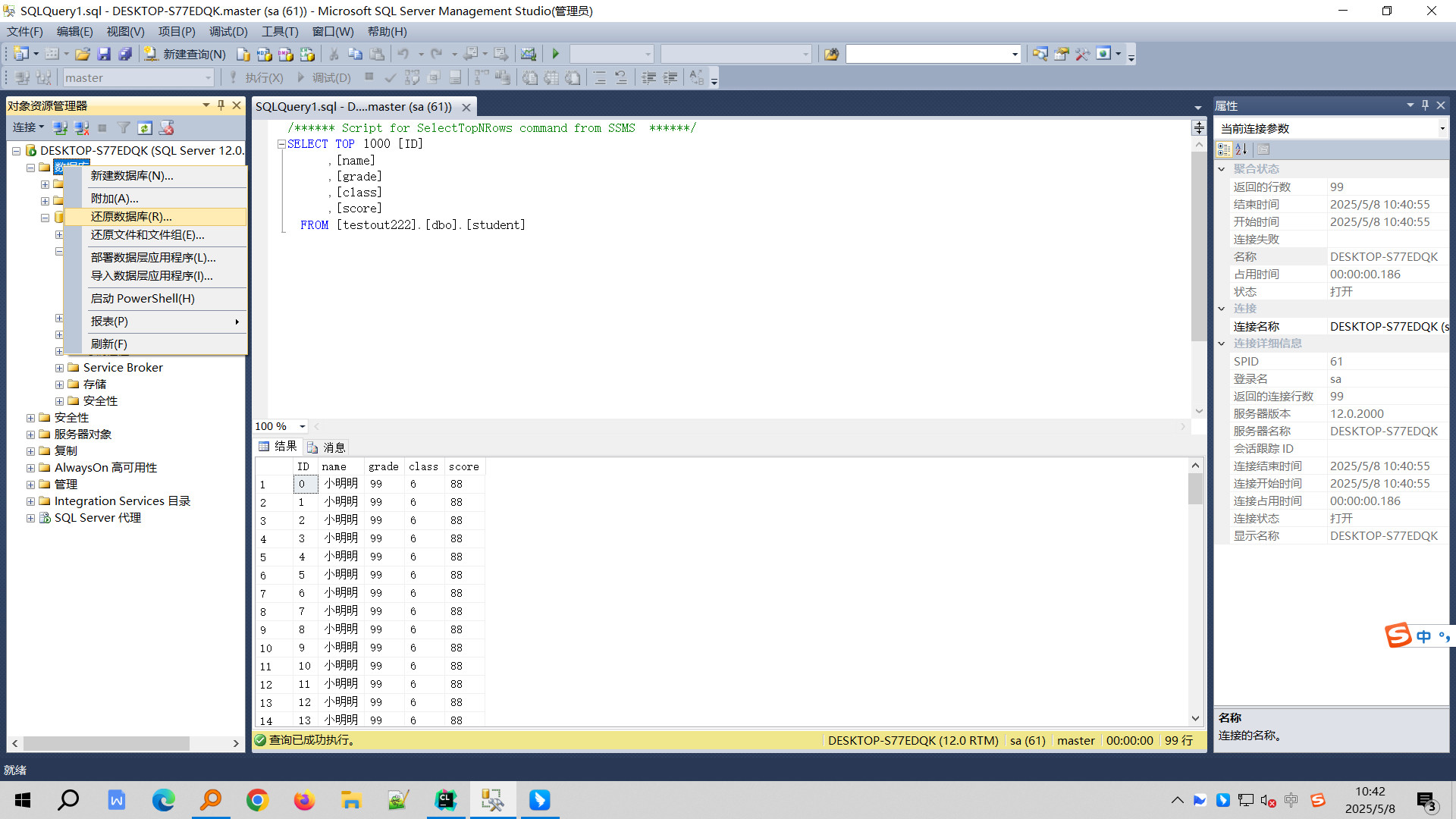The height and width of the screenshot is (819, 1456).
Task: Click the Object Explorer horizontal scrollbar
Action: tap(106, 744)
